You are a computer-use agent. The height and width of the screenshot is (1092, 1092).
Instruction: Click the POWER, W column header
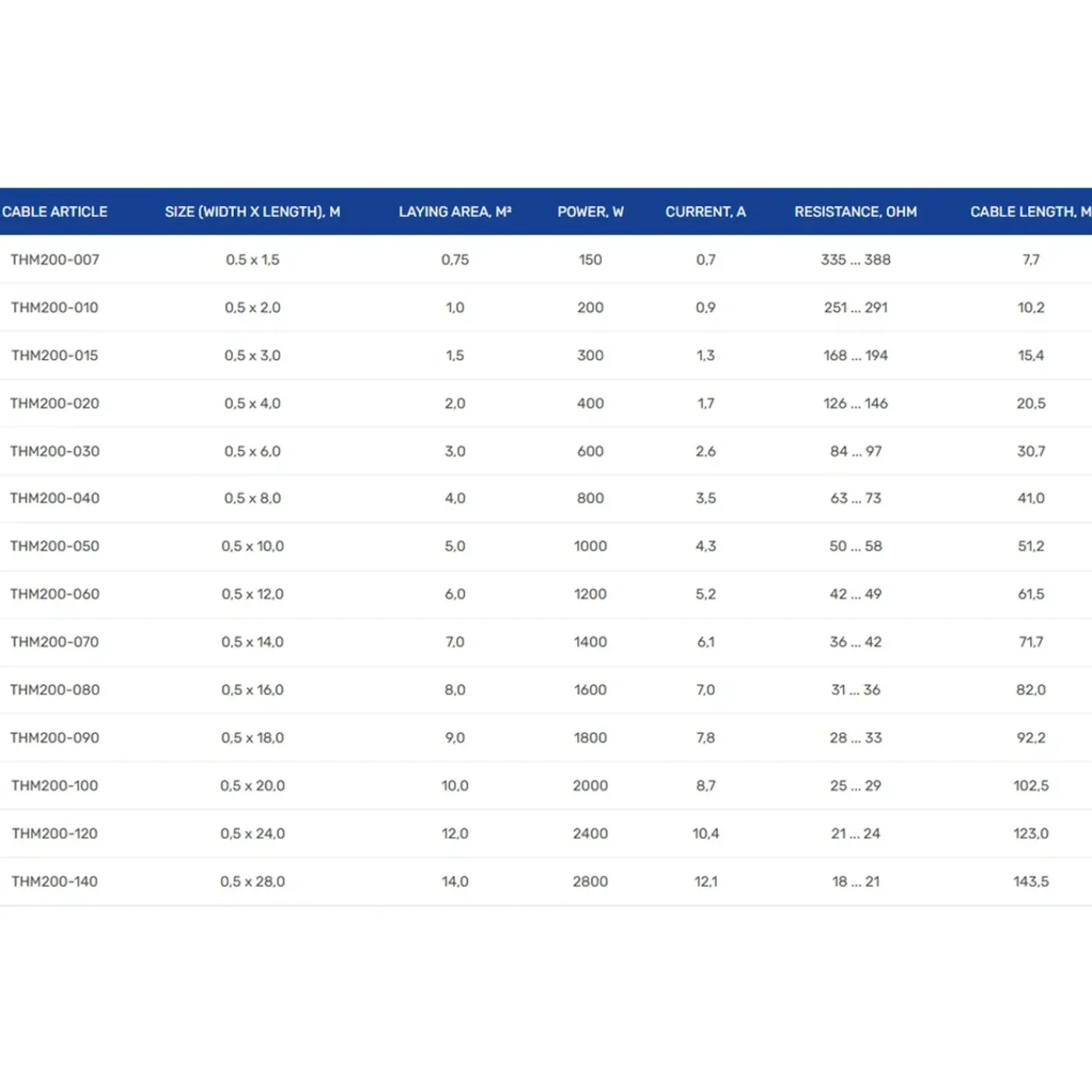point(590,211)
